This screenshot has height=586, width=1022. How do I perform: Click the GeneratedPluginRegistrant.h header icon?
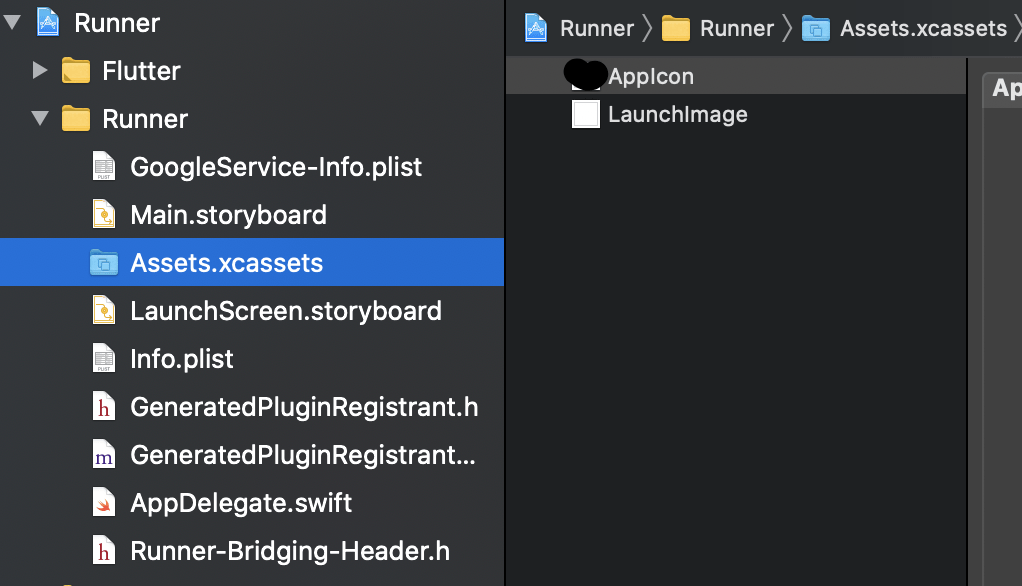pyautogui.click(x=104, y=407)
